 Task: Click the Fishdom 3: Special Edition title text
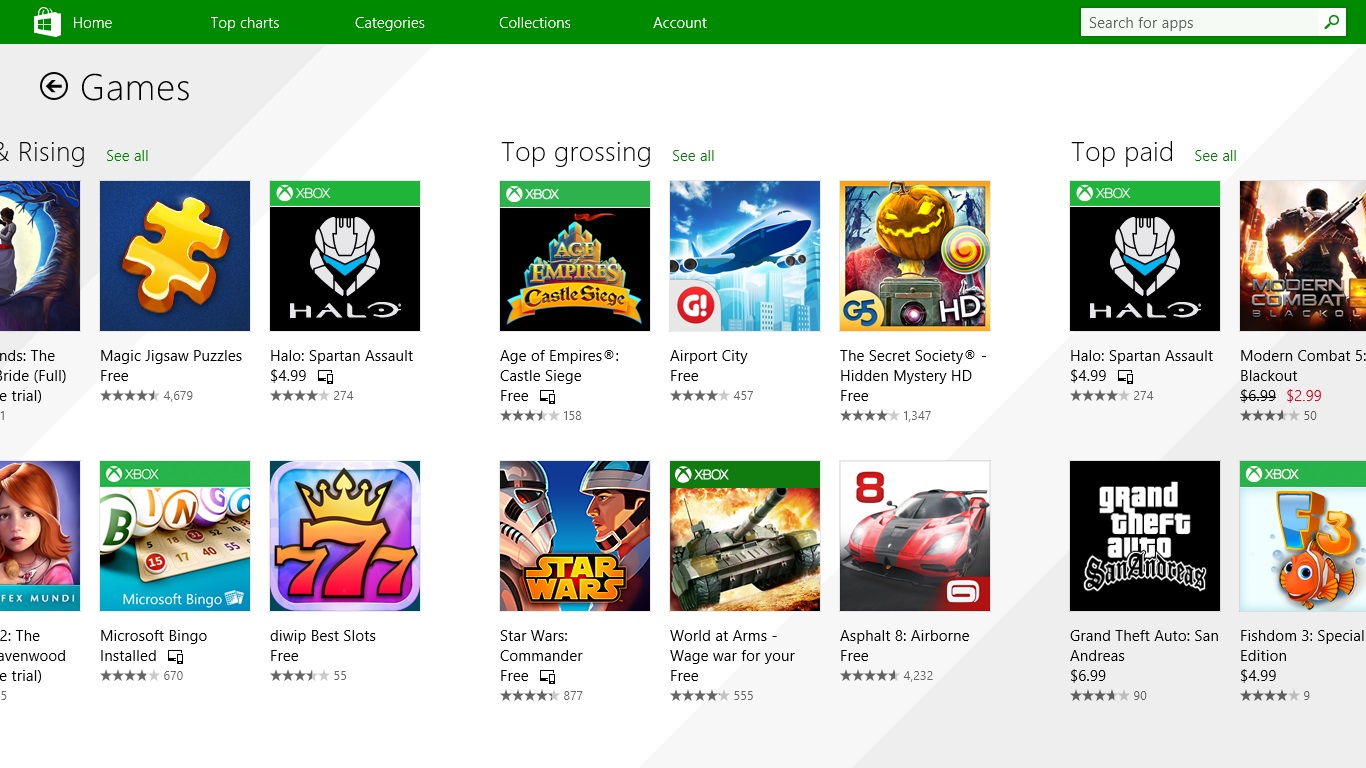pos(1302,646)
